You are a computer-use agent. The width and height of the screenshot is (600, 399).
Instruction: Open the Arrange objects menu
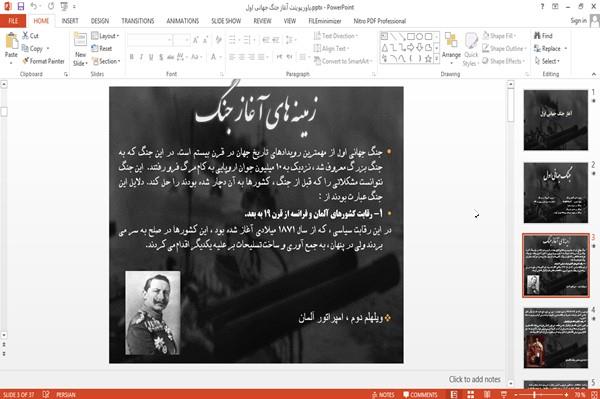click(451, 49)
